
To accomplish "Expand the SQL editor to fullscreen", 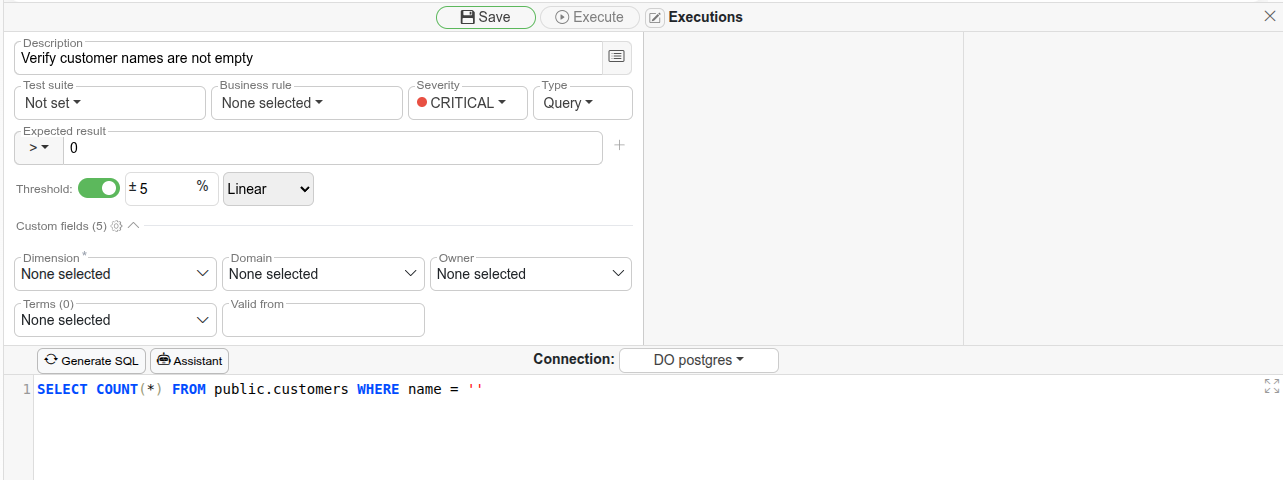I will (1272, 386).
